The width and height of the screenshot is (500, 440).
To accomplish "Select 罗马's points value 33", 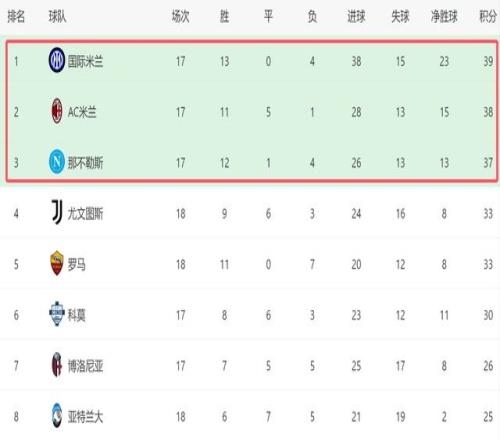I will (488, 265).
